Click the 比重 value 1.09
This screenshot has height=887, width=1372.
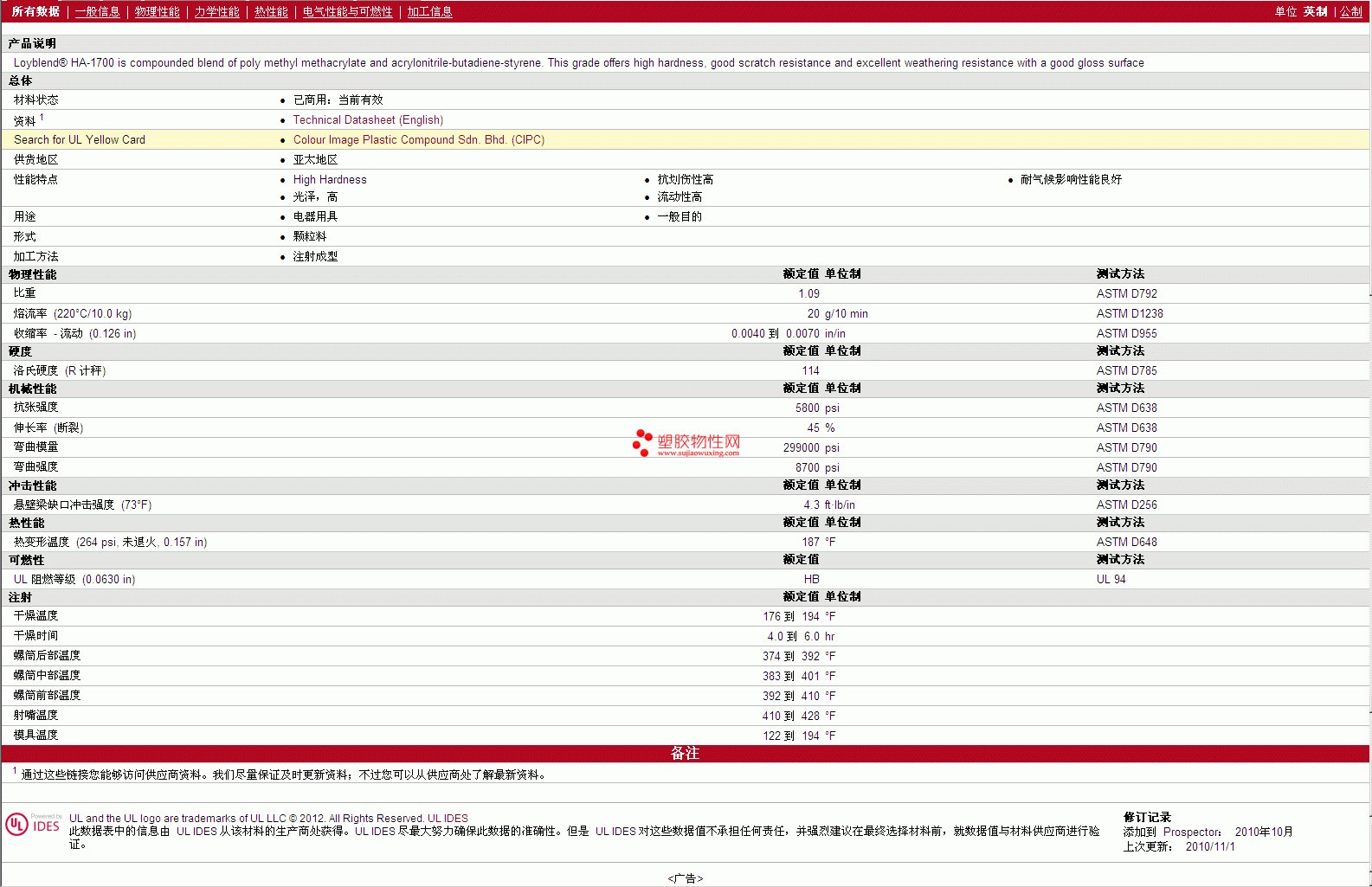pyautogui.click(x=808, y=294)
